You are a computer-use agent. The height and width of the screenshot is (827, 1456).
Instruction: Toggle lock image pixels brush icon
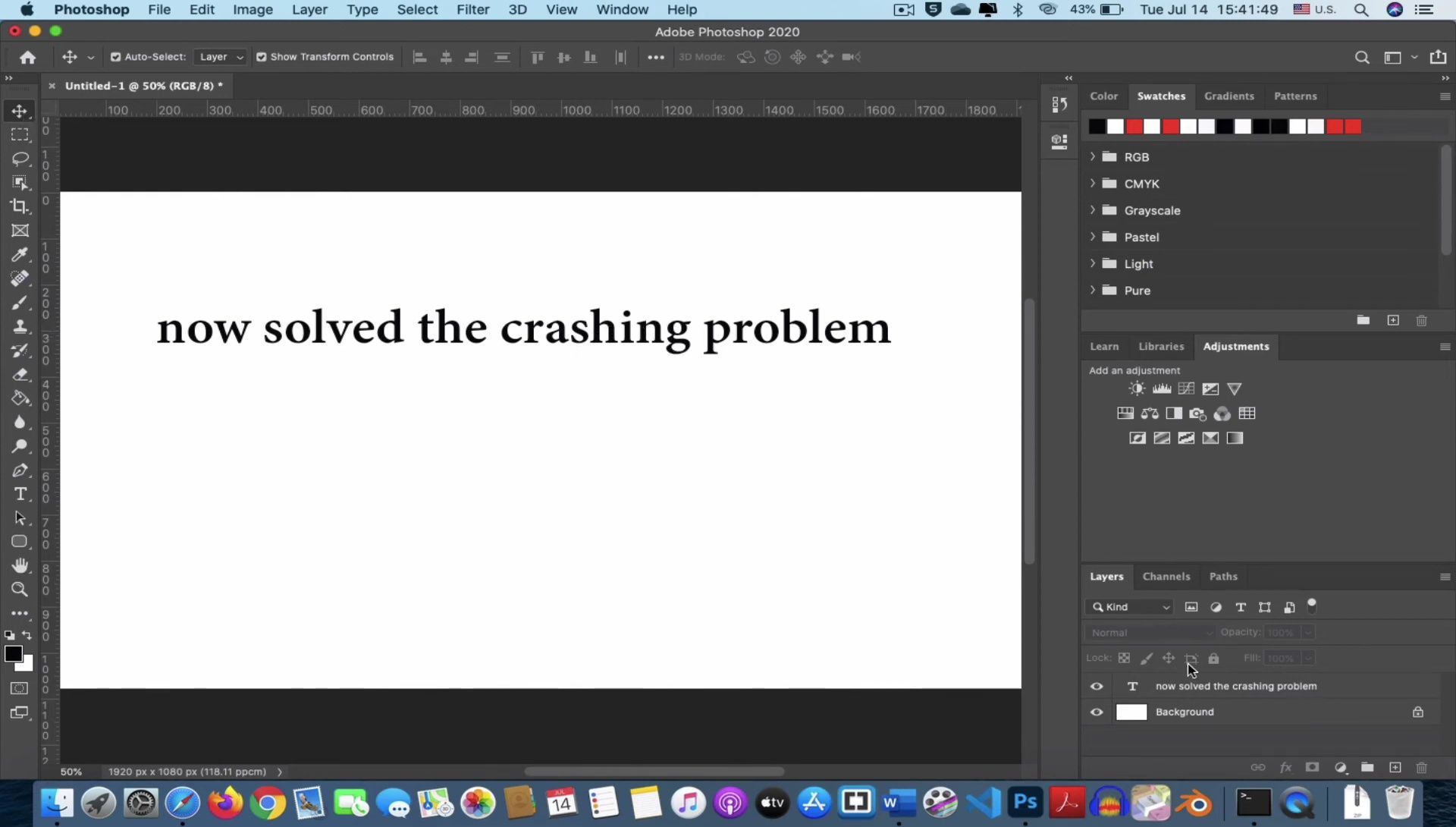tap(1147, 659)
